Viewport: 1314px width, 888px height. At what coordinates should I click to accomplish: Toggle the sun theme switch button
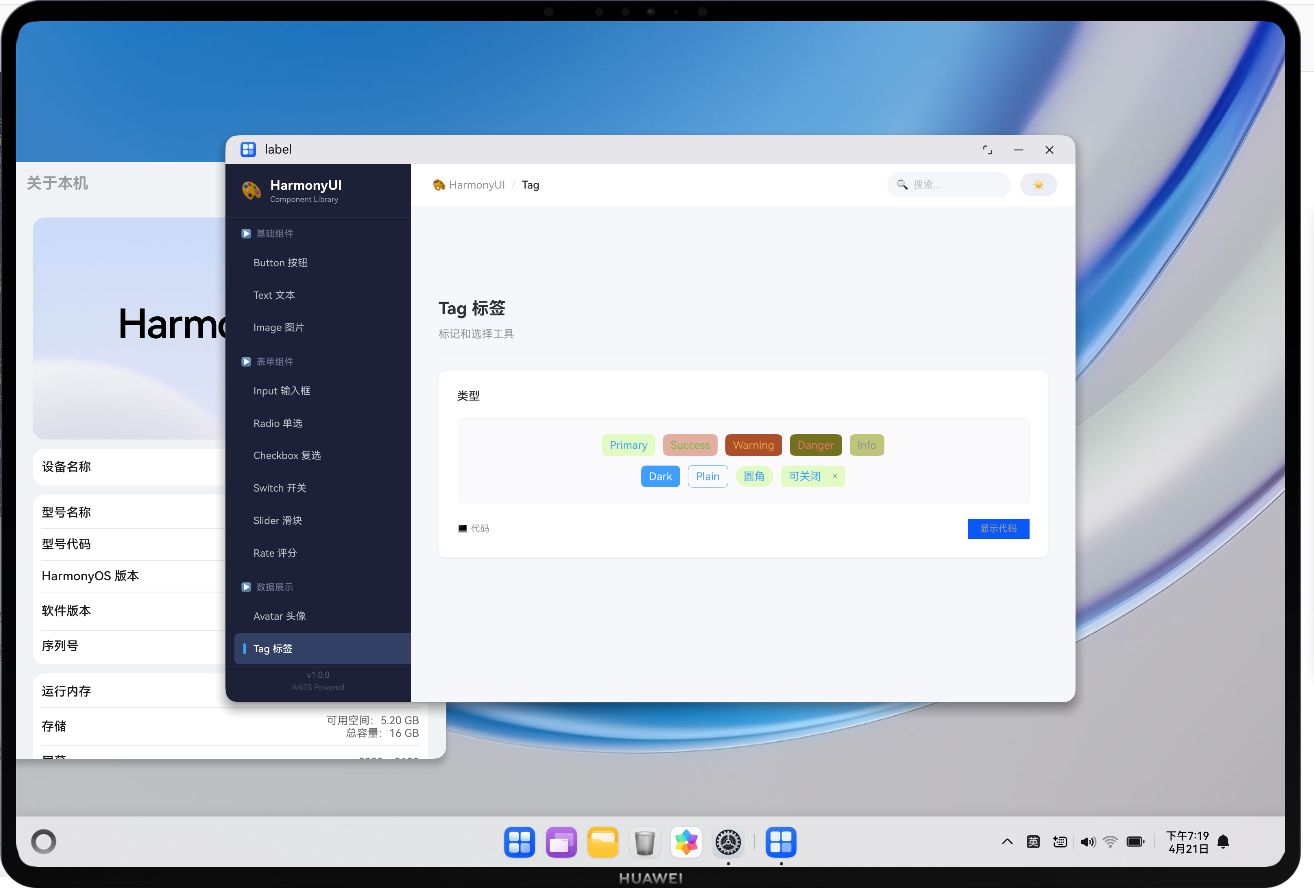[1038, 185]
